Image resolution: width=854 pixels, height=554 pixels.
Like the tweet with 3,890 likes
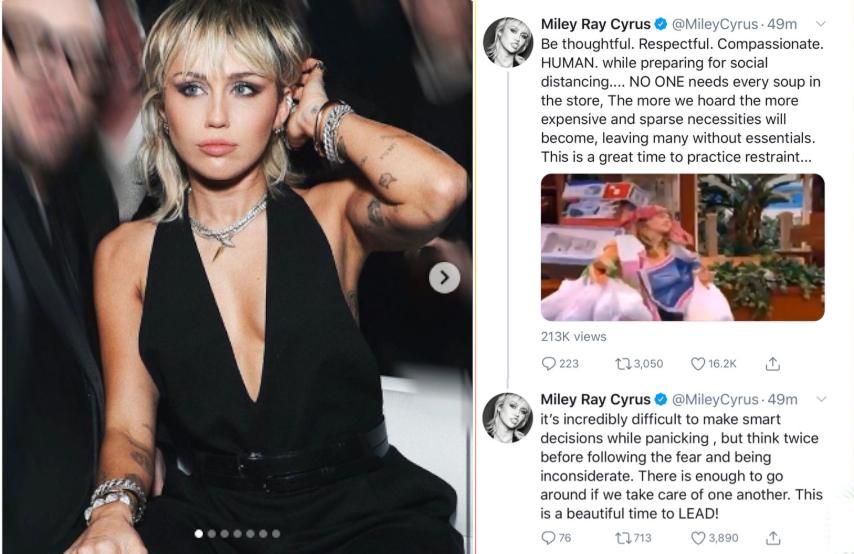[699, 537]
